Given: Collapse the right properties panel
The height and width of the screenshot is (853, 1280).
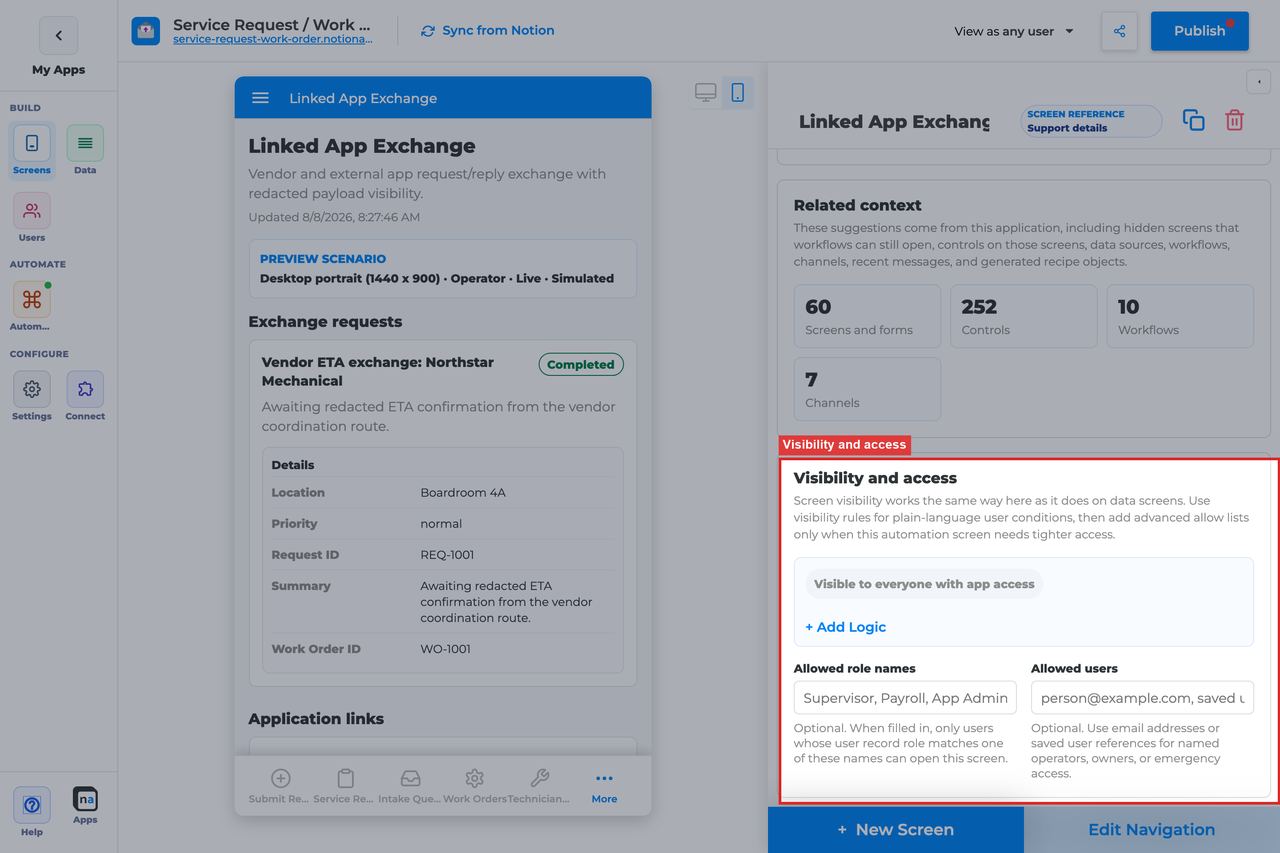Looking at the screenshot, I should coord(1258,81).
